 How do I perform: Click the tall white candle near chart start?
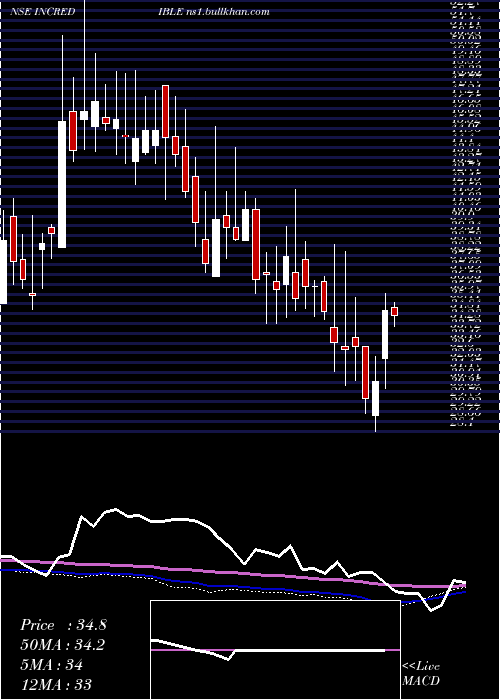(62, 184)
